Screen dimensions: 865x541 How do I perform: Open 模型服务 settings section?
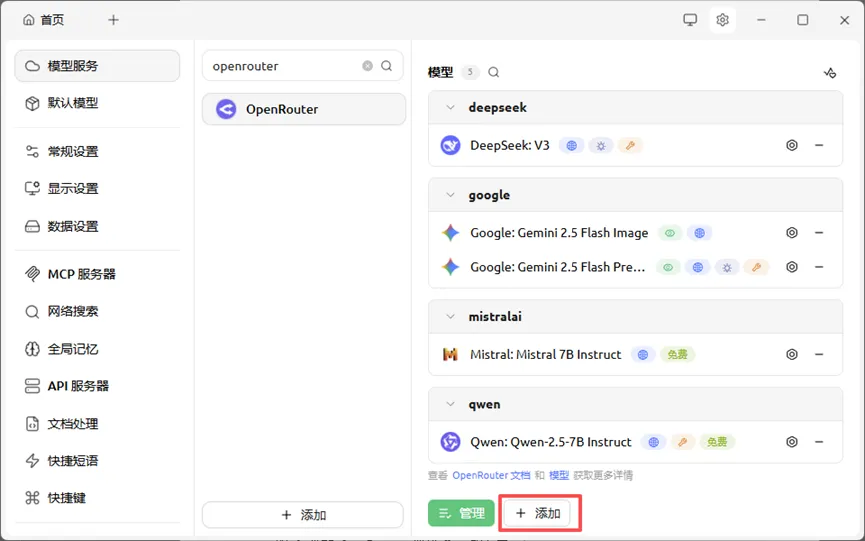(x=97, y=66)
